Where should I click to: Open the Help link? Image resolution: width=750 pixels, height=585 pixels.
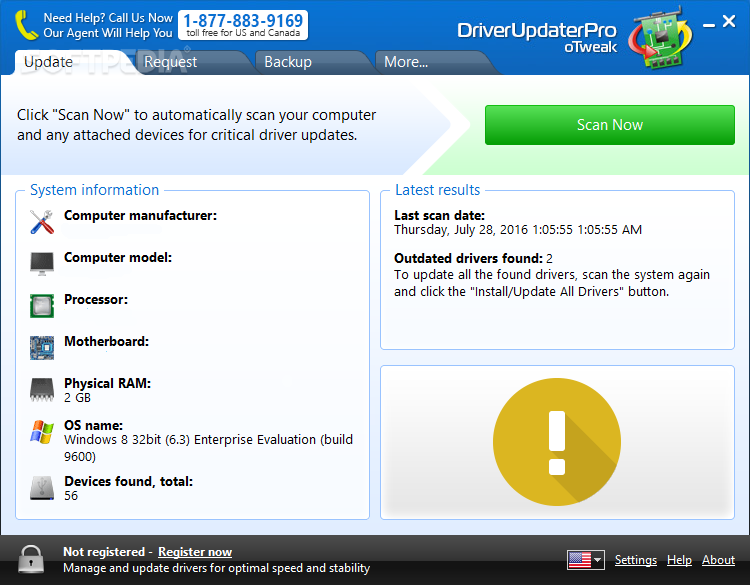coord(679,560)
